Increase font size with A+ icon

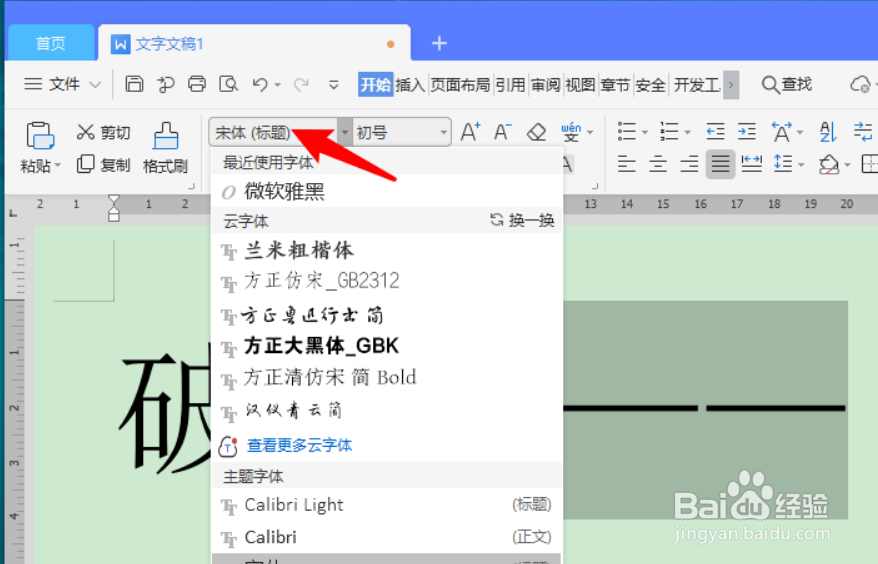pos(470,132)
